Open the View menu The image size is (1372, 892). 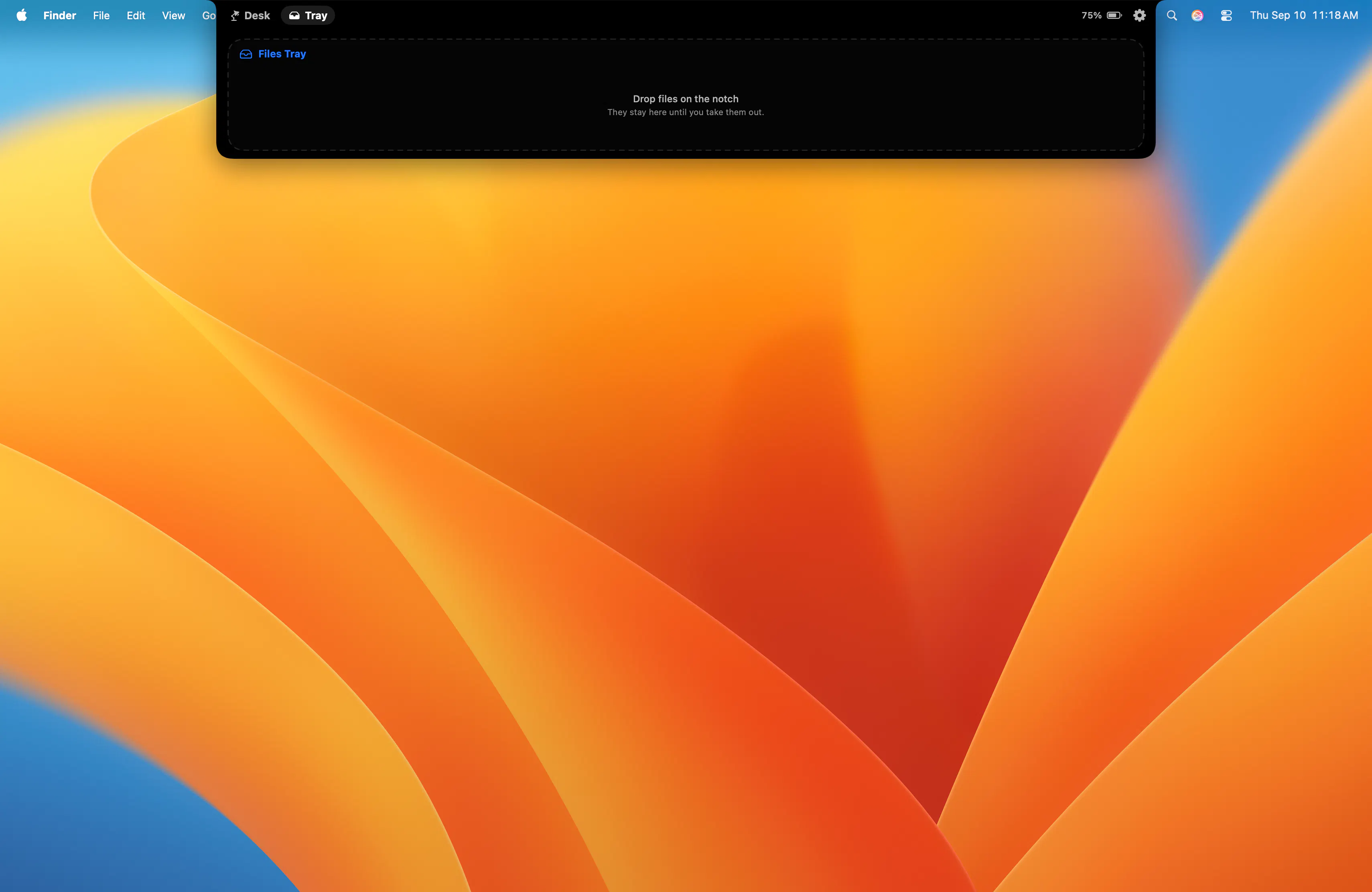coord(173,16)
